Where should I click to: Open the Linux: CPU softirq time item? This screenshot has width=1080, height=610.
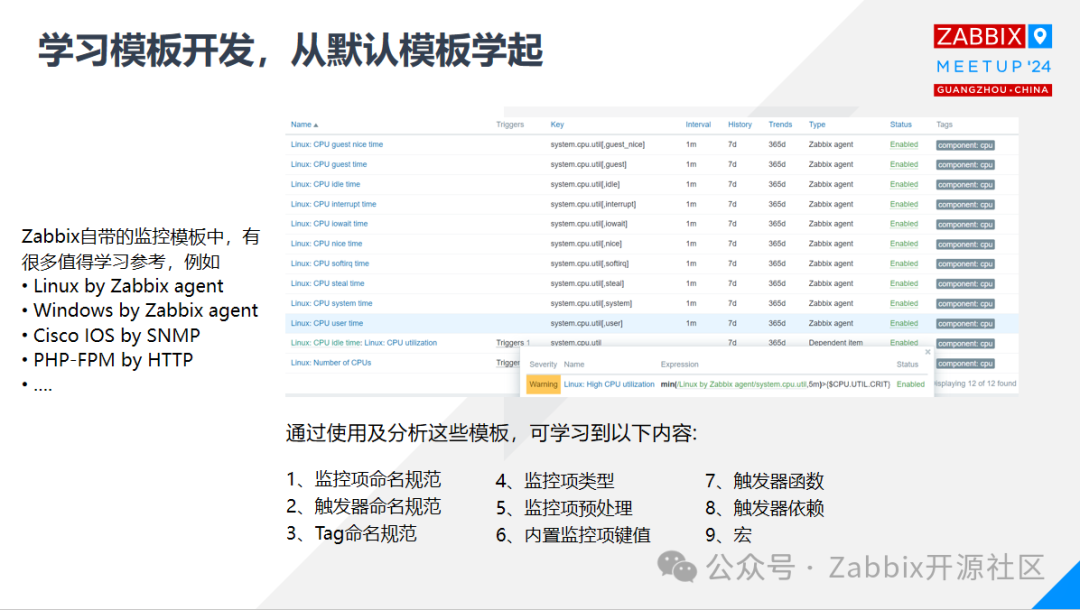pos(330,264)
